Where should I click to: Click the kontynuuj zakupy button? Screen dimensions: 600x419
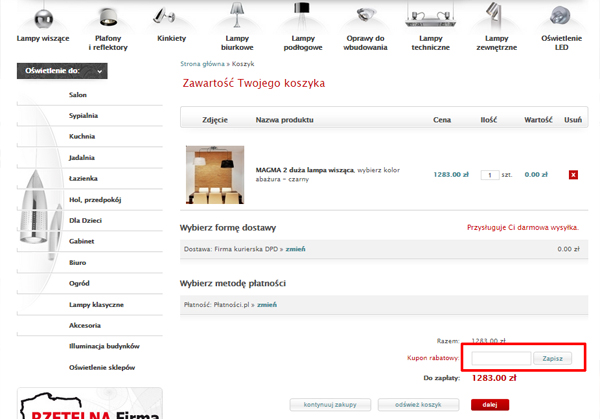[330, 405]
